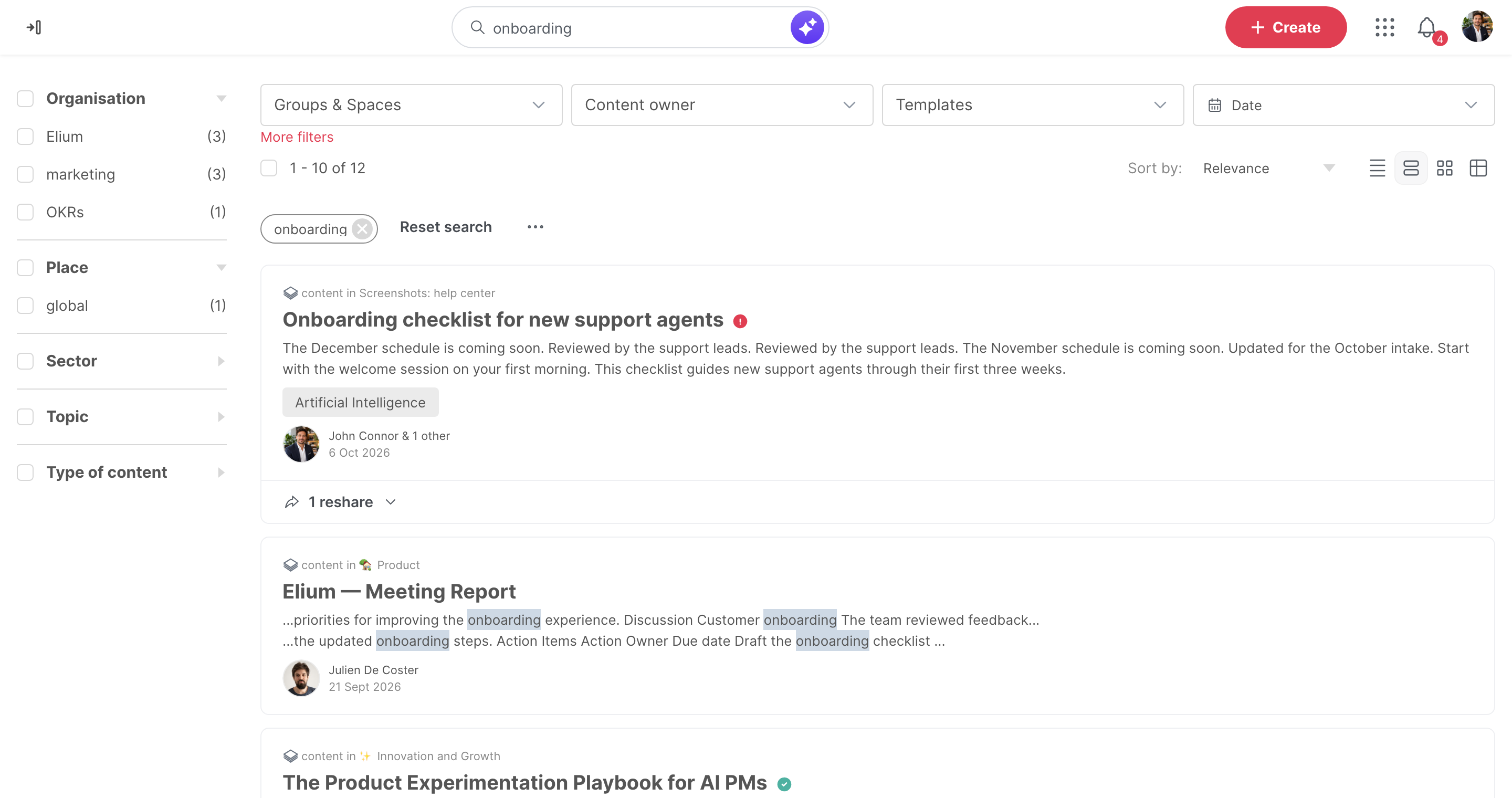Open the Sort by Relevance dropdown
Viewport: 1512px width, 798px height.
pos(1269,169)
